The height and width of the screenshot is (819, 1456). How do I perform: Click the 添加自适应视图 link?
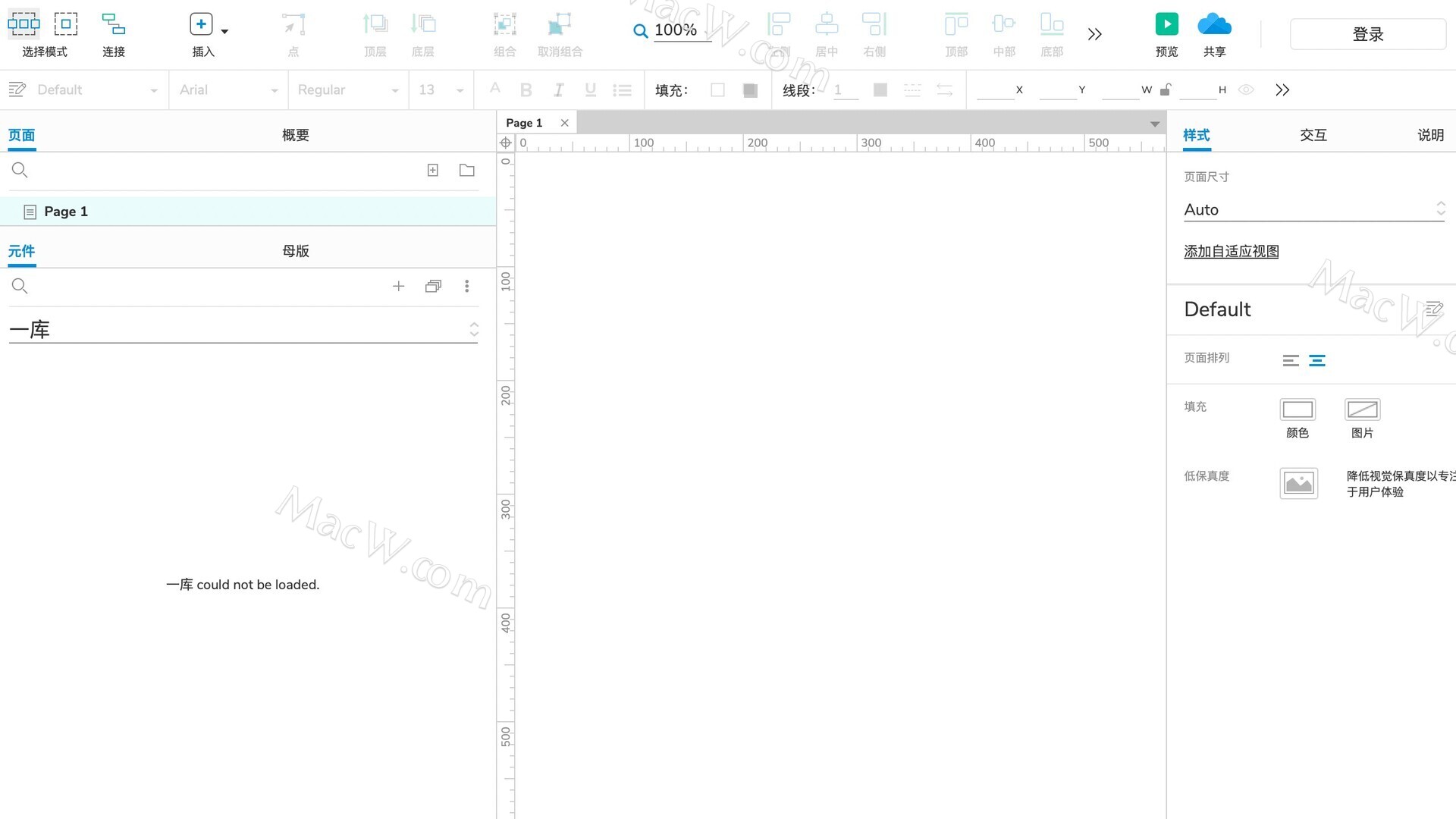(x=1232, y=251)
